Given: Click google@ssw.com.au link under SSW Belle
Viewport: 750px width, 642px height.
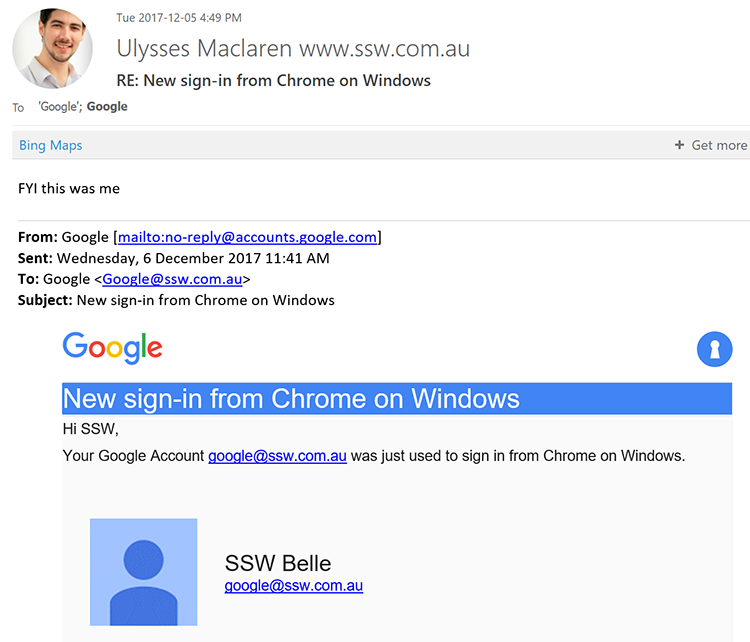Looking at the screenshot, I should pos(293,586).
